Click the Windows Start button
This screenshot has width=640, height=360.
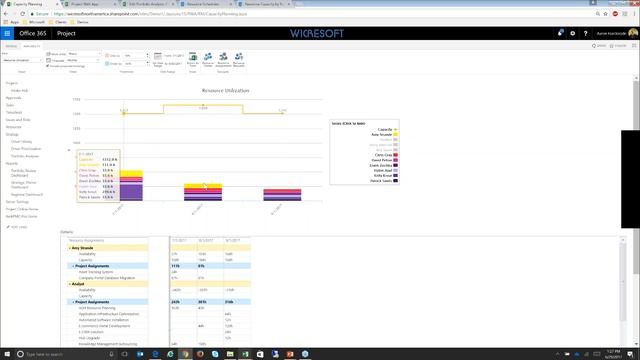point(7,354)
